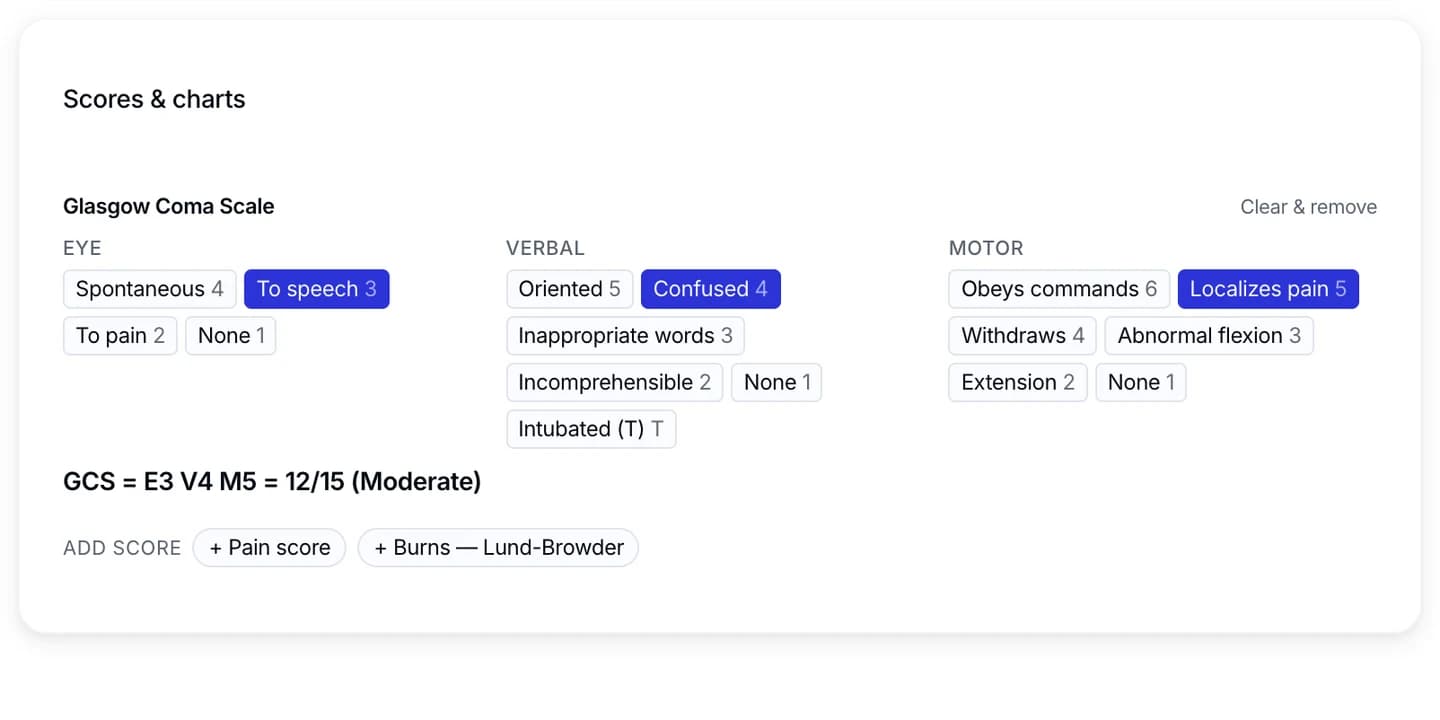Deselect the To speech 3 eye option

317,289
